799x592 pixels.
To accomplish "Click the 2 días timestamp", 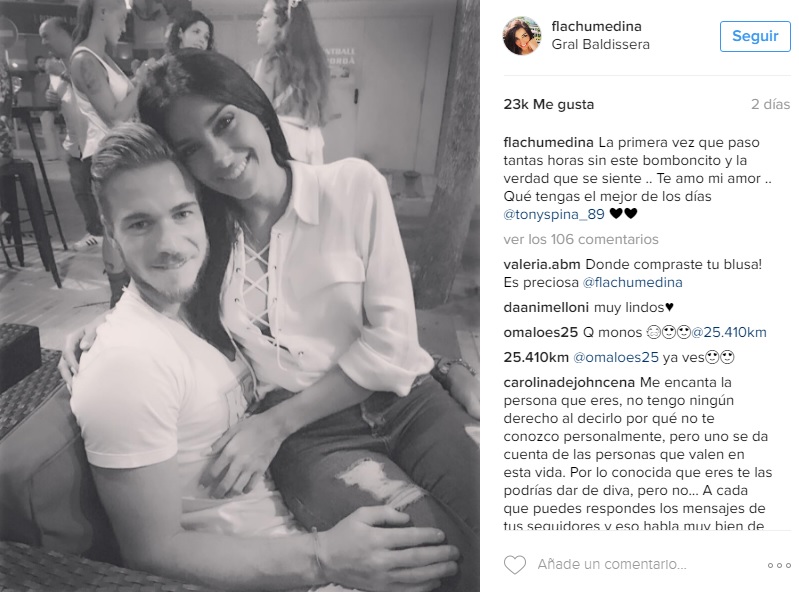I will coord(770,104).
